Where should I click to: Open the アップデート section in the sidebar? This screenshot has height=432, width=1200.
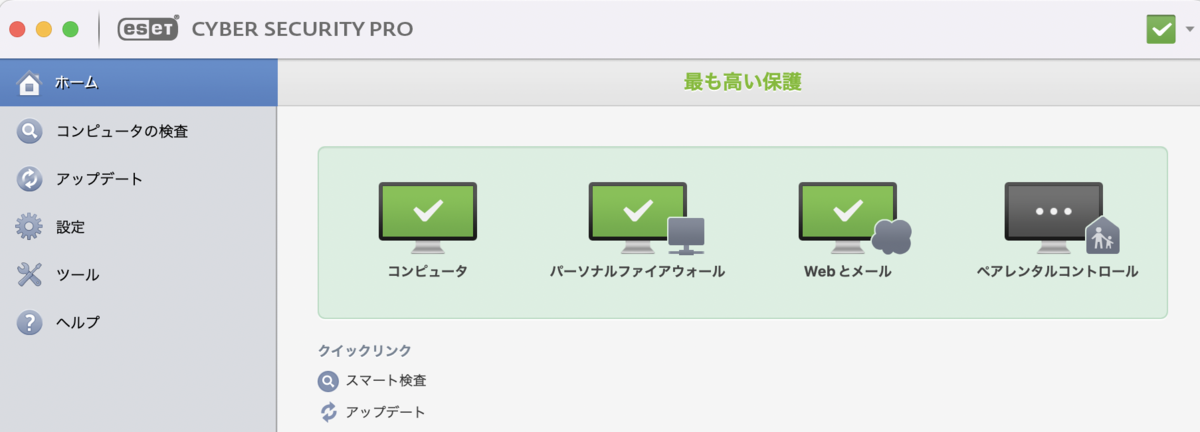[x=138, y=179]
